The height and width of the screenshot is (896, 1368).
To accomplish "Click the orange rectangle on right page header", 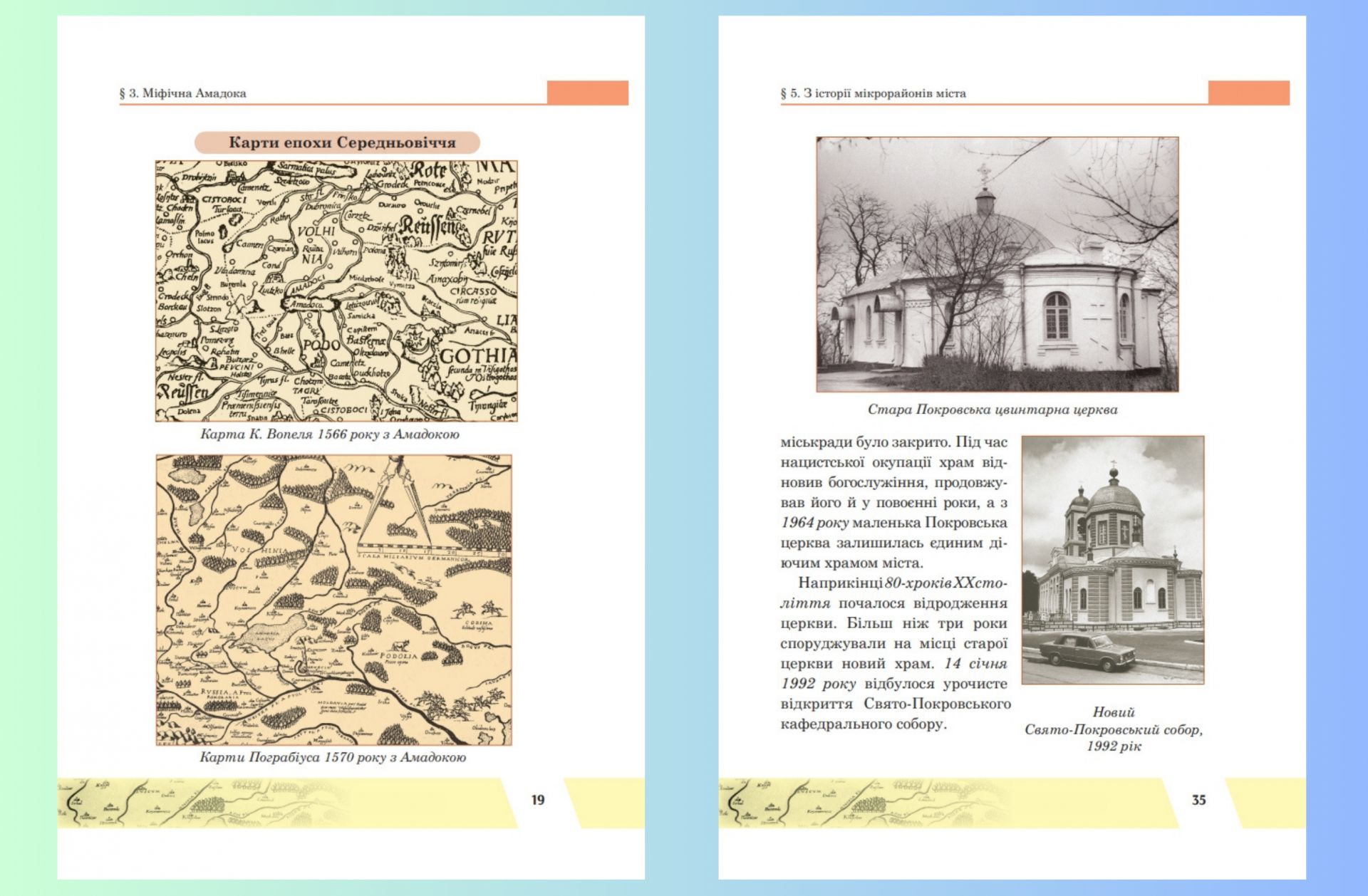I will pos(1249,93).
